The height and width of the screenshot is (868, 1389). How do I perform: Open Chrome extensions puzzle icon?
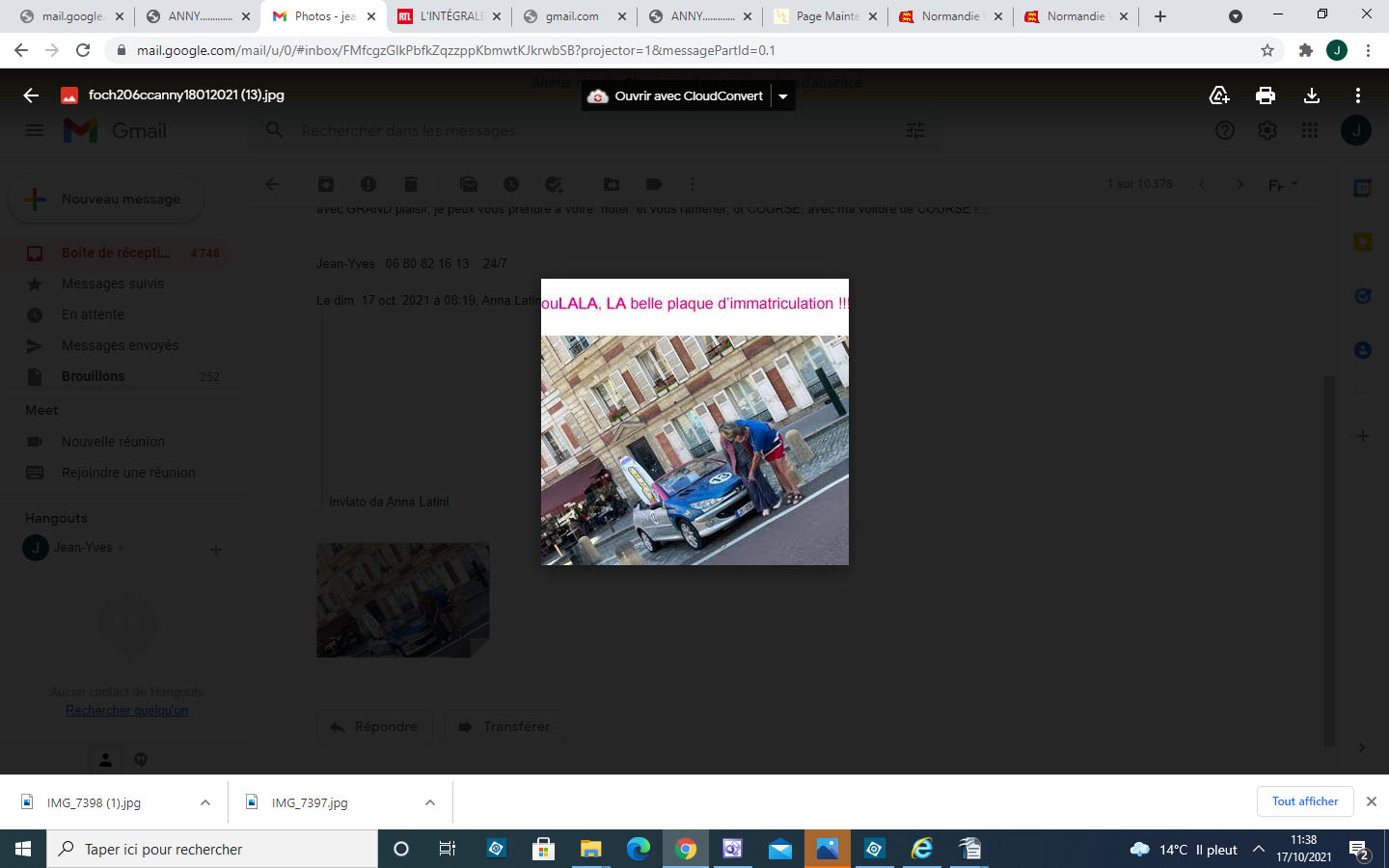pyautogui.click(x=1306, y=50)
